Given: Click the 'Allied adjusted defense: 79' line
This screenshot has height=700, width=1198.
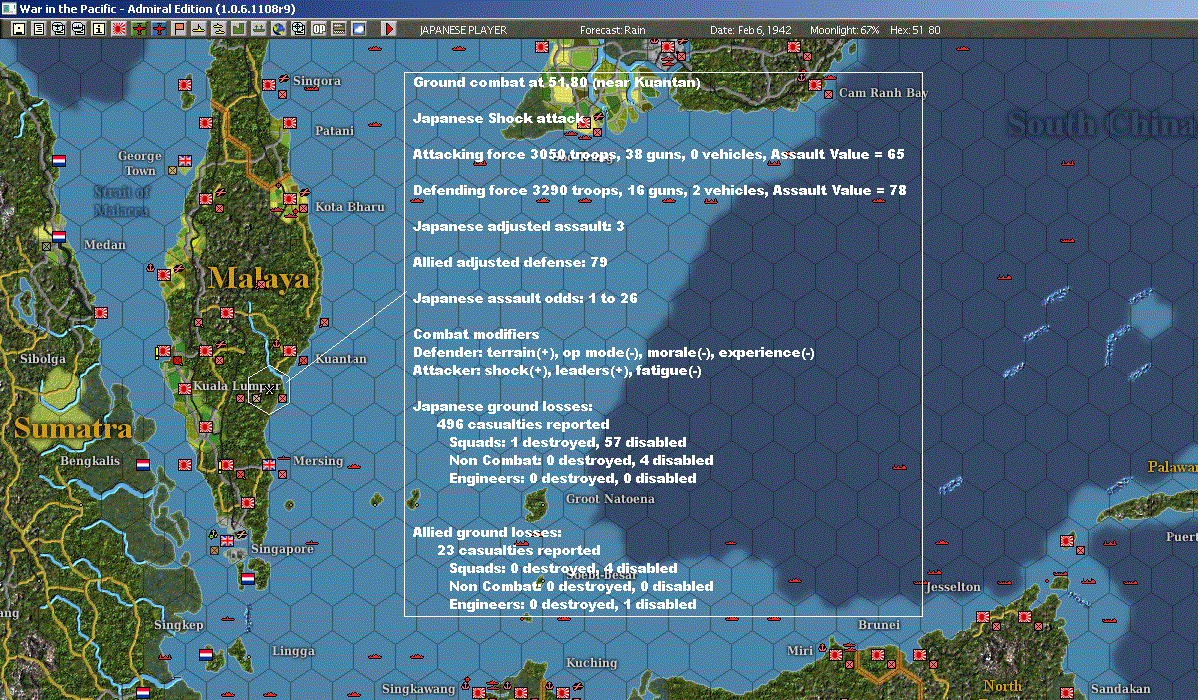Looking at the screenshot, I should [x=510, y=262].
